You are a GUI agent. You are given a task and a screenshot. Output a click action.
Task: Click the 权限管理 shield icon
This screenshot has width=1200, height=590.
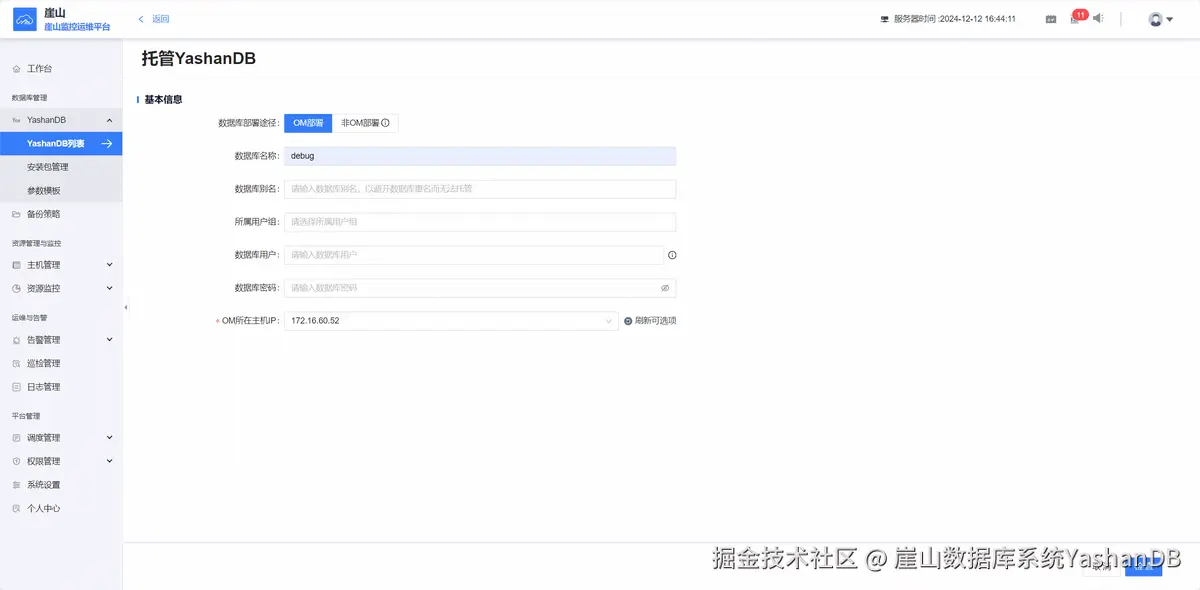pos(16,461)
